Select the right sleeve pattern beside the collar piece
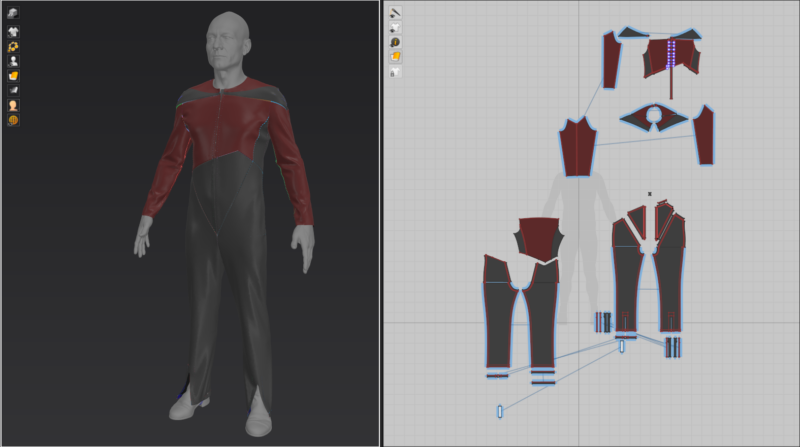The height and width of the screenshot is (447, 800). [x=705, y=135]
